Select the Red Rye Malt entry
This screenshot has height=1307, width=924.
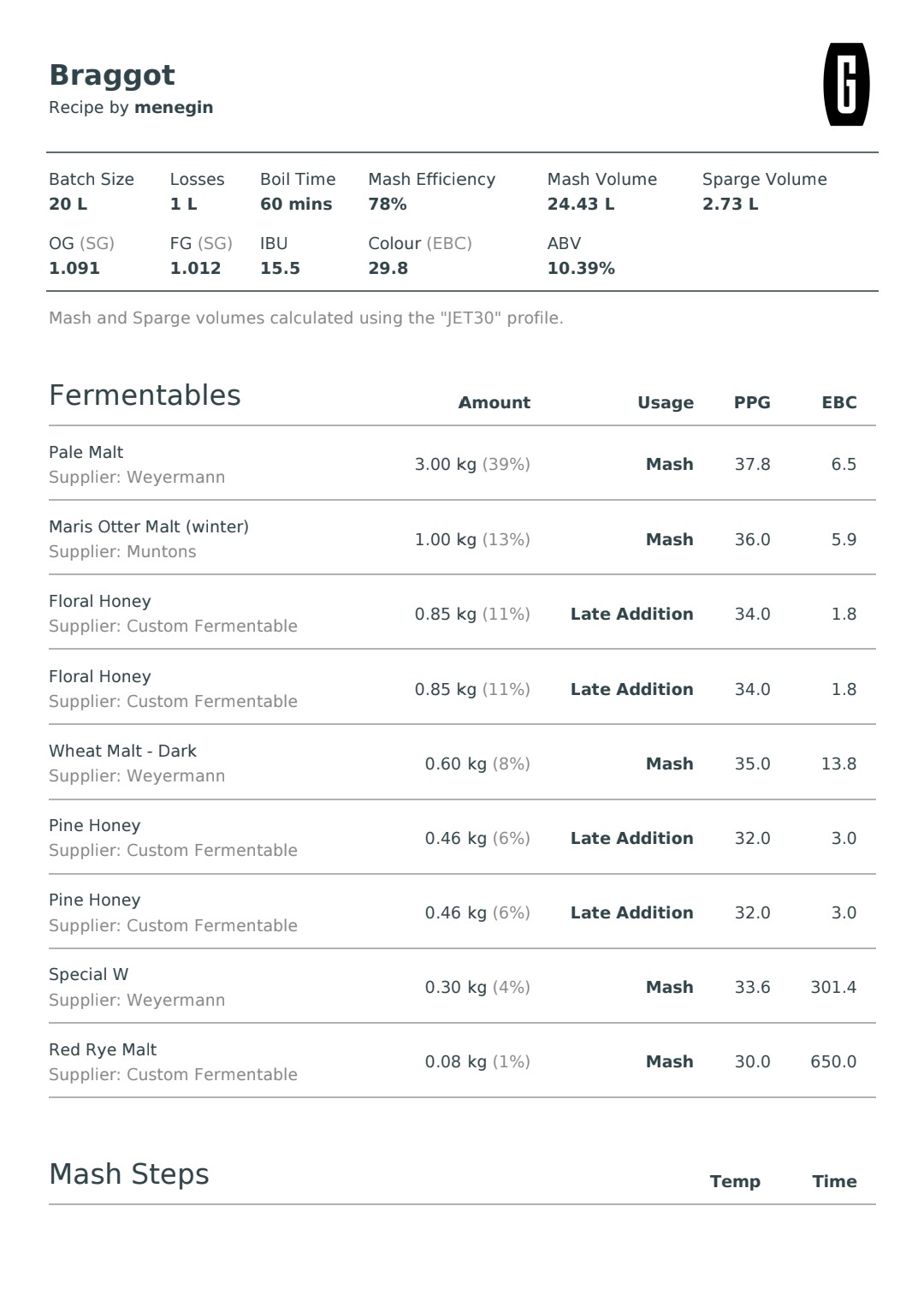103,1049
